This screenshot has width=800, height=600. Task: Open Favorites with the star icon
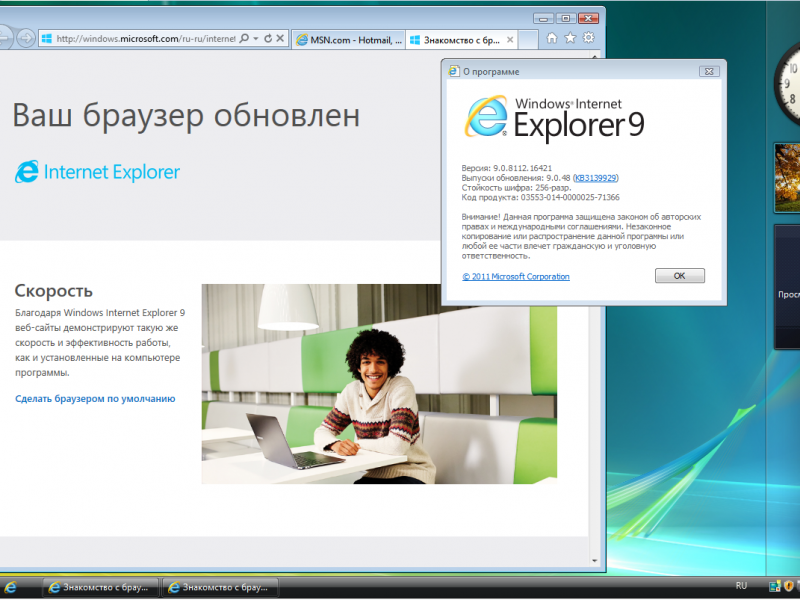(x=570, y=38)
